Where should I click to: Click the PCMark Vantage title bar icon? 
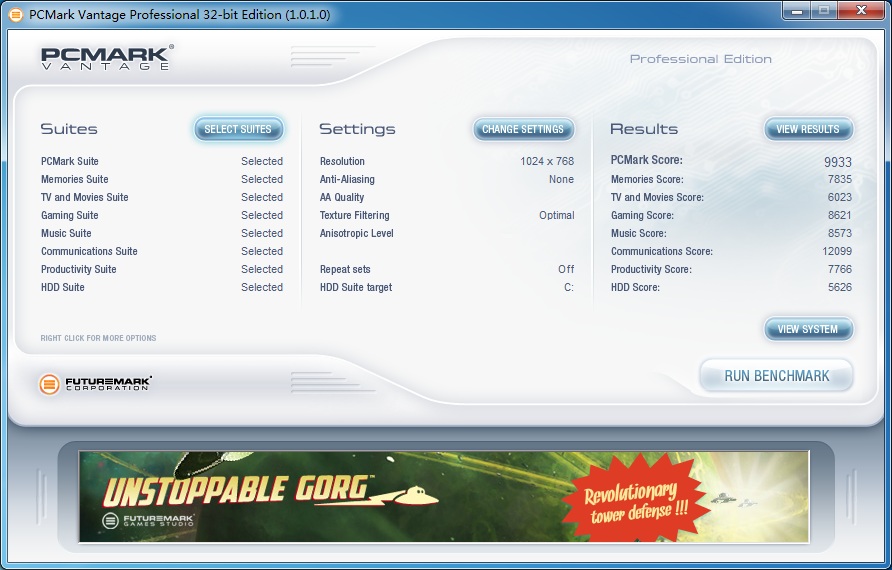(16, 14)
